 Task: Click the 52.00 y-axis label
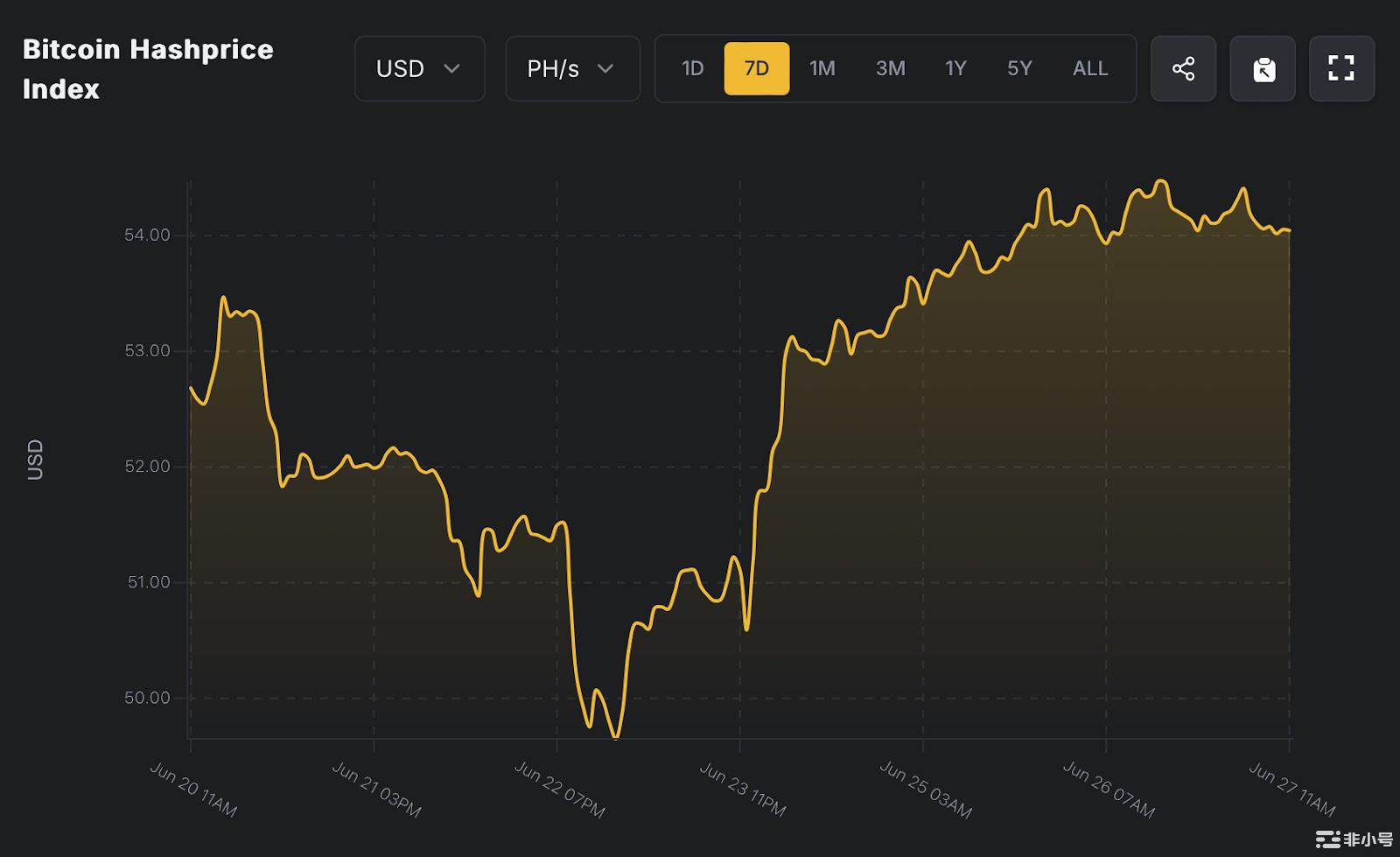click(147, 466)
